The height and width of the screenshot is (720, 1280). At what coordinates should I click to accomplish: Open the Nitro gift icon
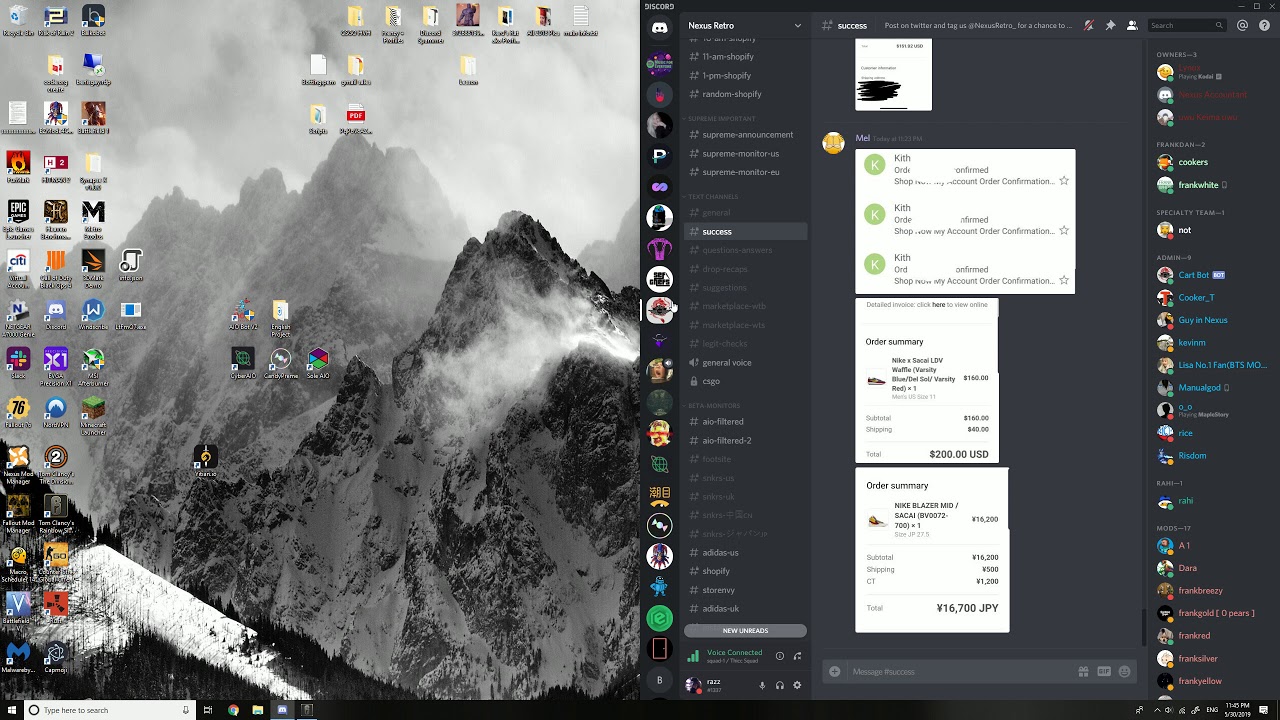coord(1083,672)
